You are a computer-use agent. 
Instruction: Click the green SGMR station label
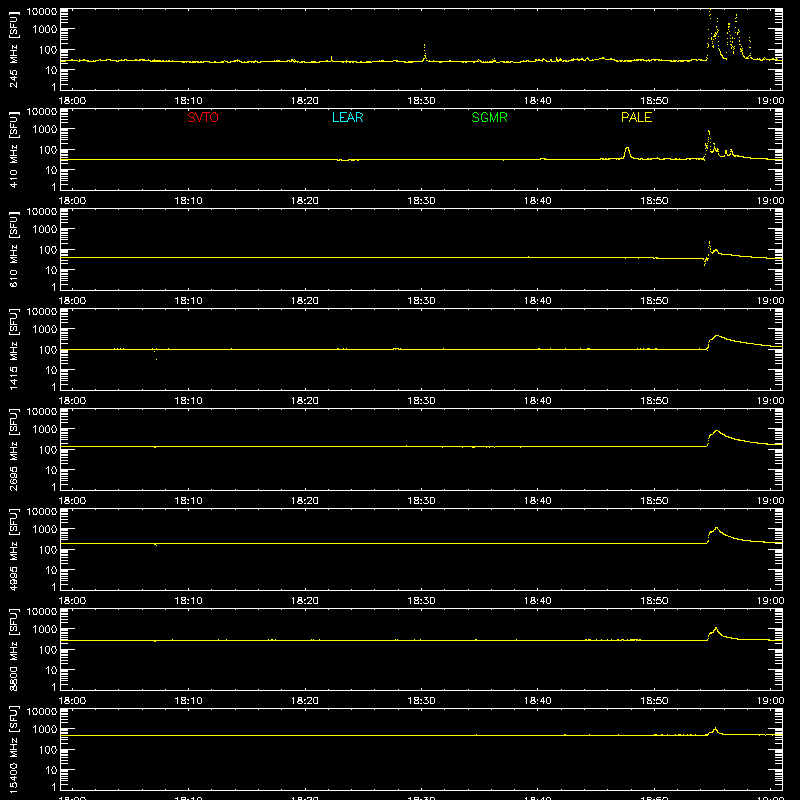click(x=489, y=117)
